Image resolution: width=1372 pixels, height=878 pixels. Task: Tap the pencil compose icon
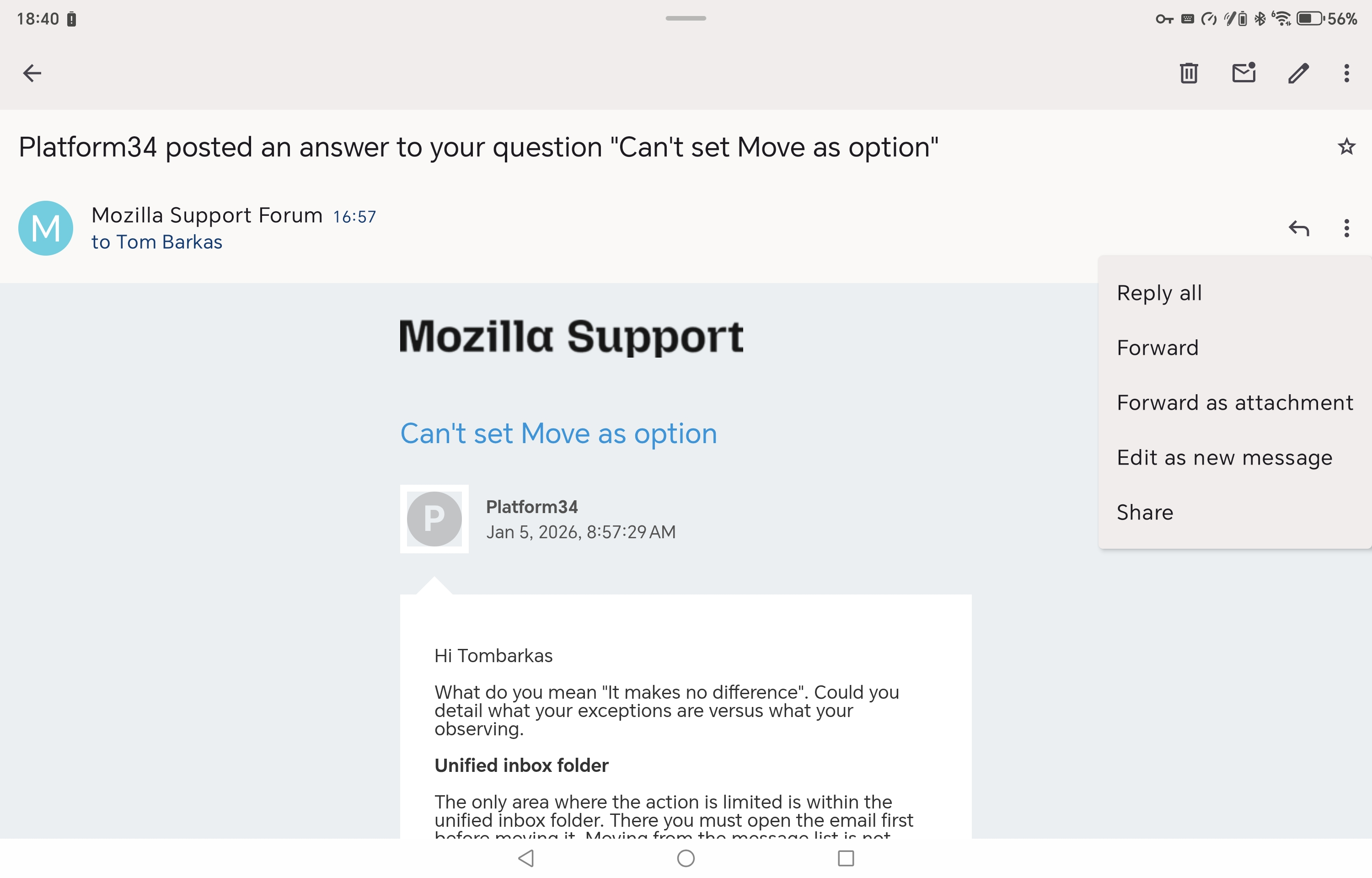[x=1298, y=73]
